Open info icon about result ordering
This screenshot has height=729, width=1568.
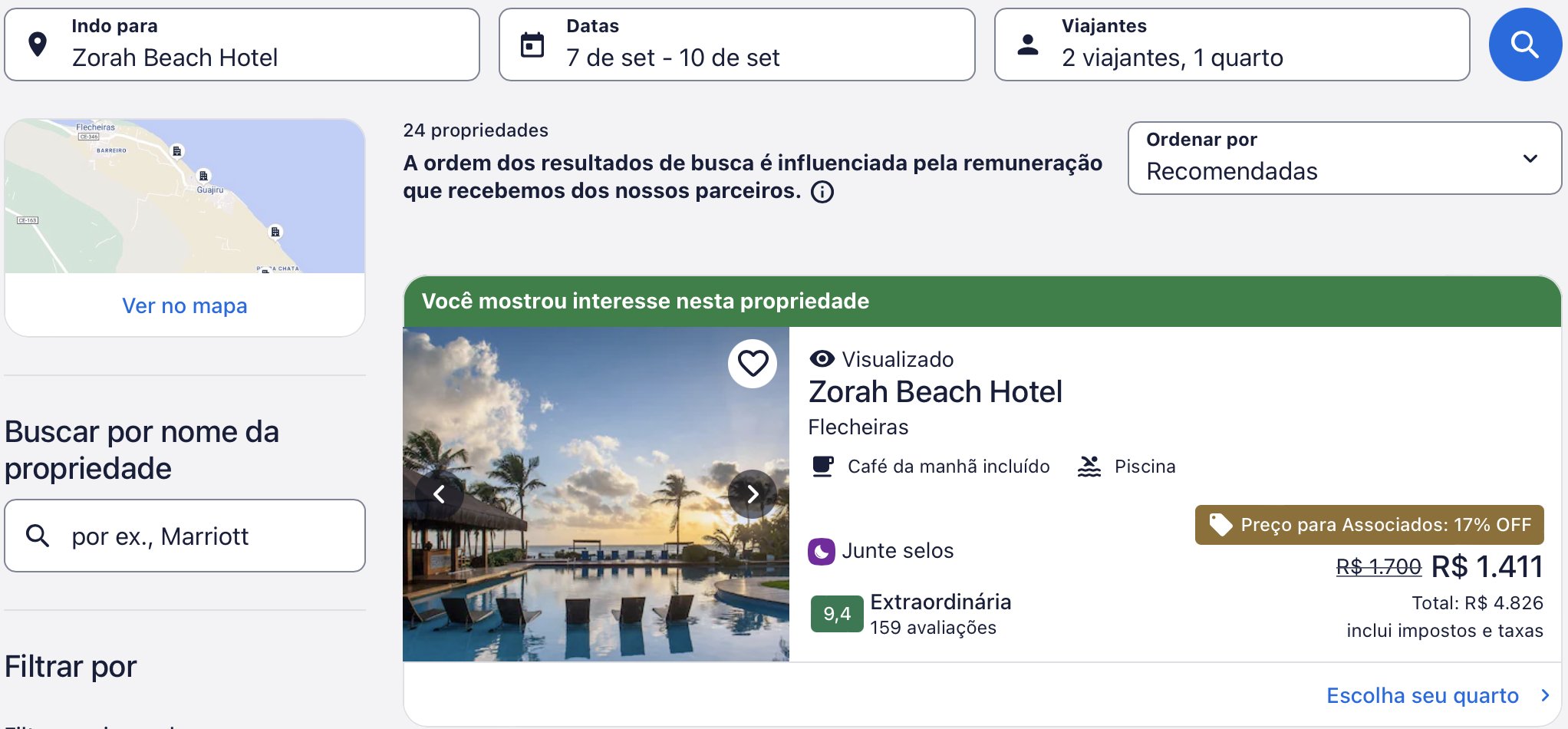coord(822,191)
